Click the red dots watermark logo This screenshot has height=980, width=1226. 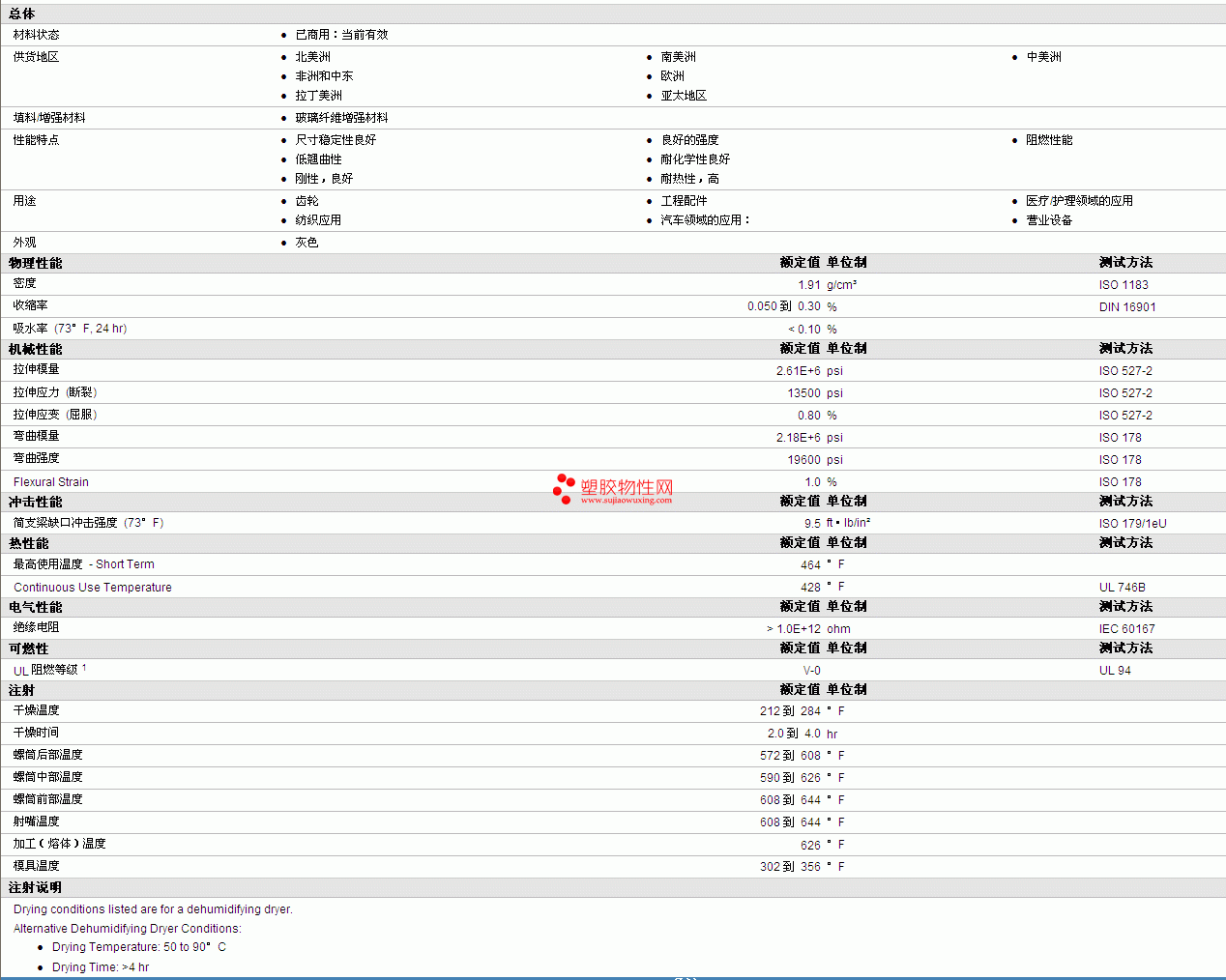(x=564, y=488)
